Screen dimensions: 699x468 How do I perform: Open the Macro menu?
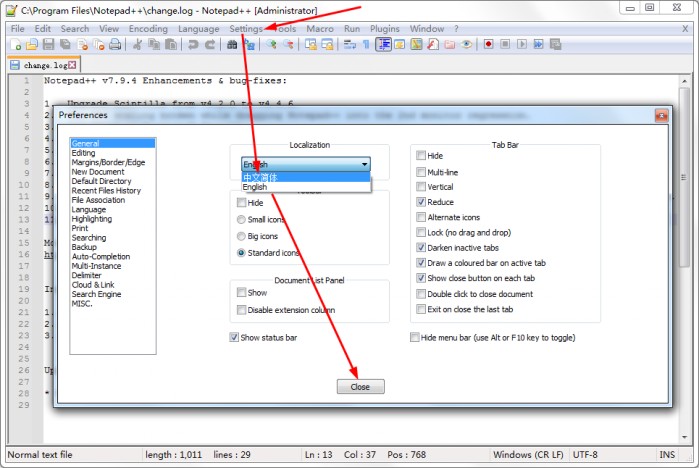[320, 29]
